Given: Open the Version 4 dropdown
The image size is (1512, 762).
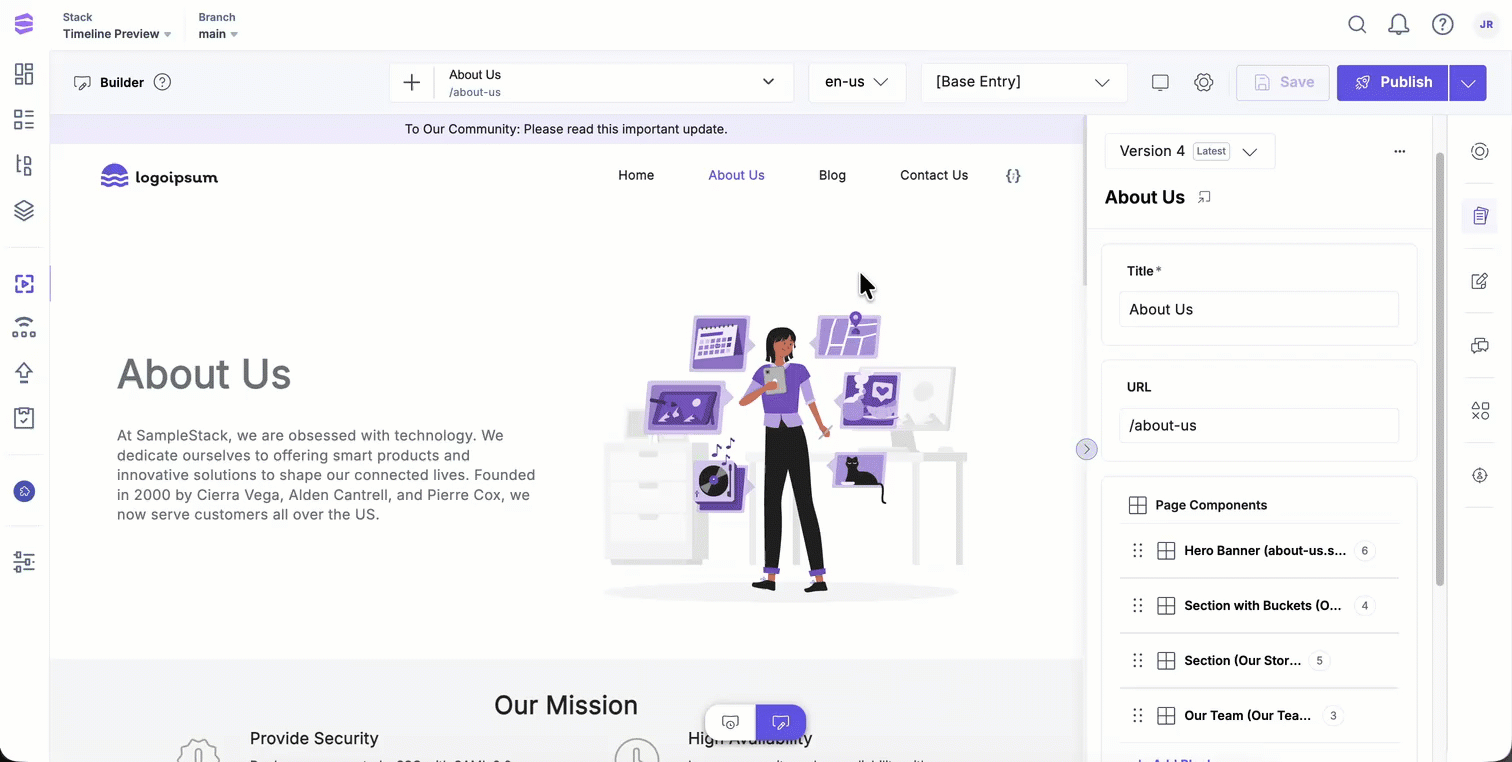Looking at the screenshot, I should pos(1190,151).
